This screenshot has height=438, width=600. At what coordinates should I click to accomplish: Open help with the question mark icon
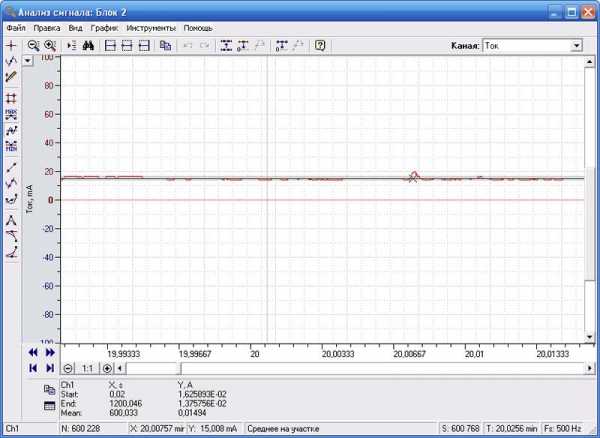pyautogui.click(x=320, y=45)
